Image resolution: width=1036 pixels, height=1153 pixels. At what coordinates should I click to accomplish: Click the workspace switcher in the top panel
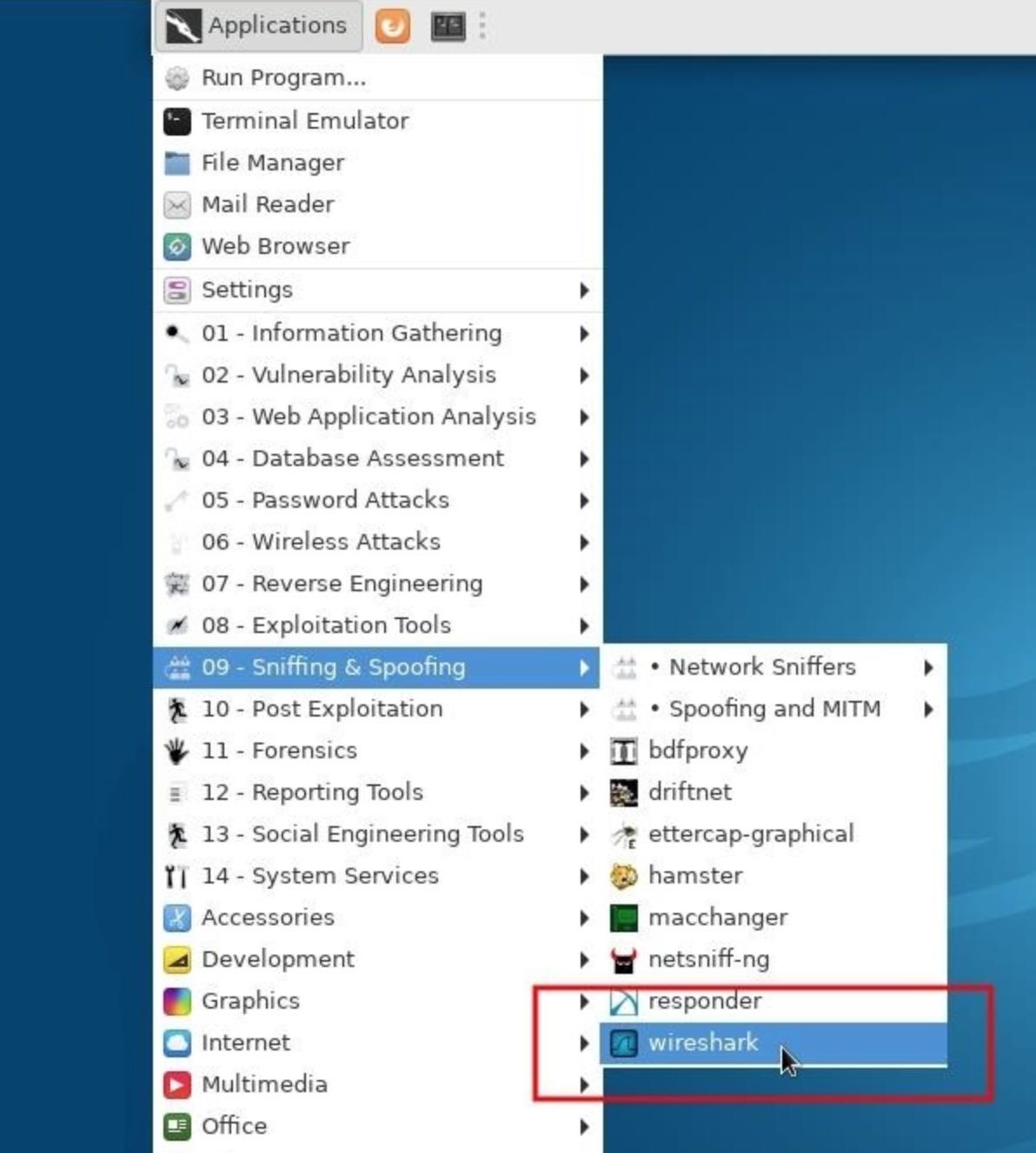point(448,25)
